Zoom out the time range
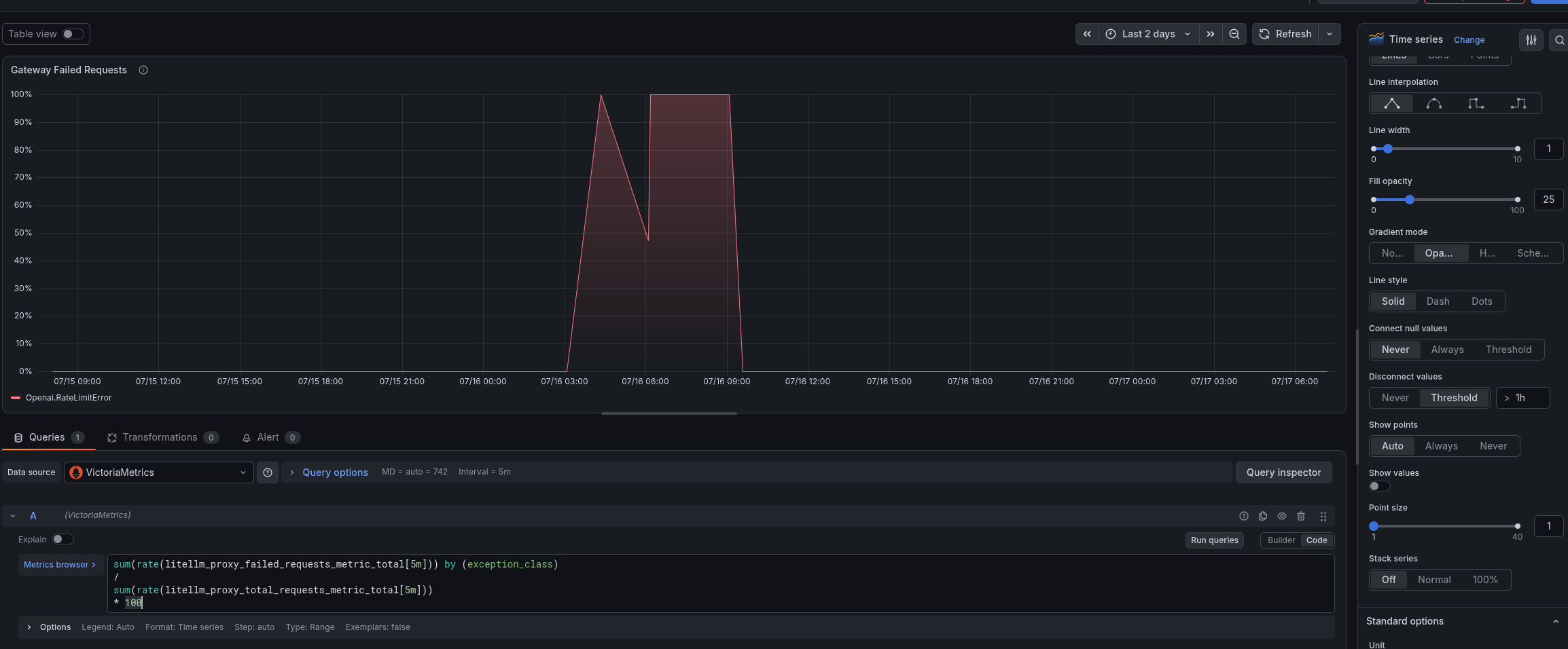Screen dimensions: 1568x649 click(1234, 34)
